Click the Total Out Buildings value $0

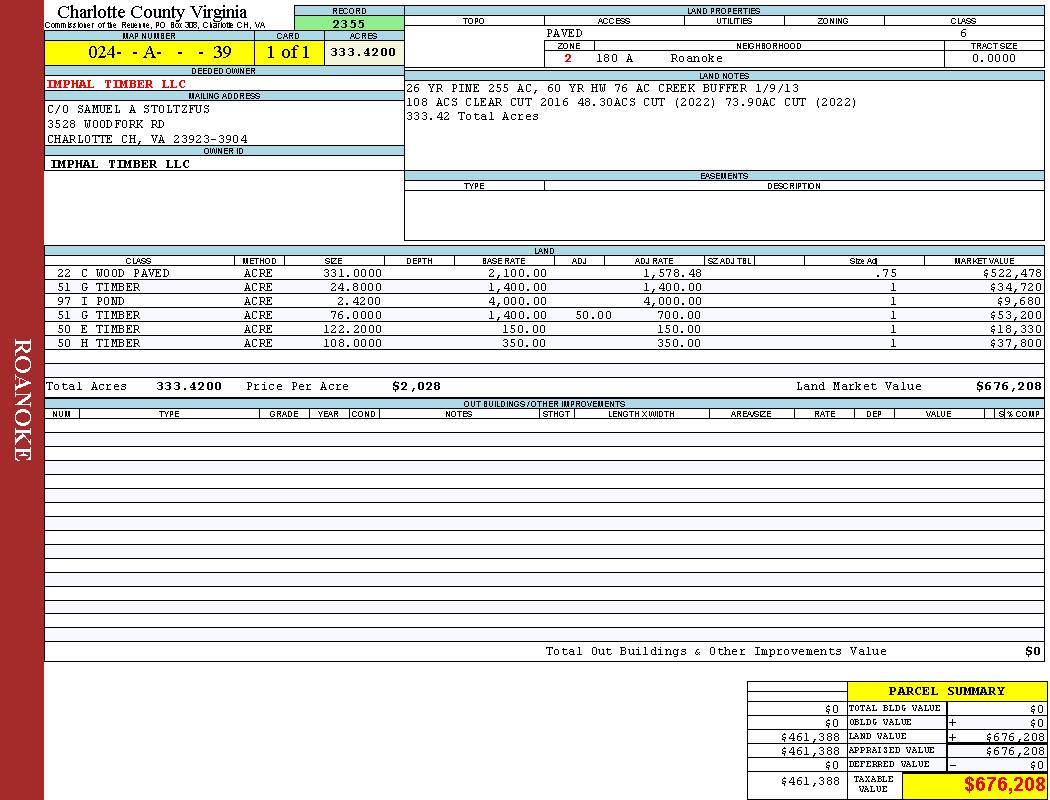(1033, 651)
